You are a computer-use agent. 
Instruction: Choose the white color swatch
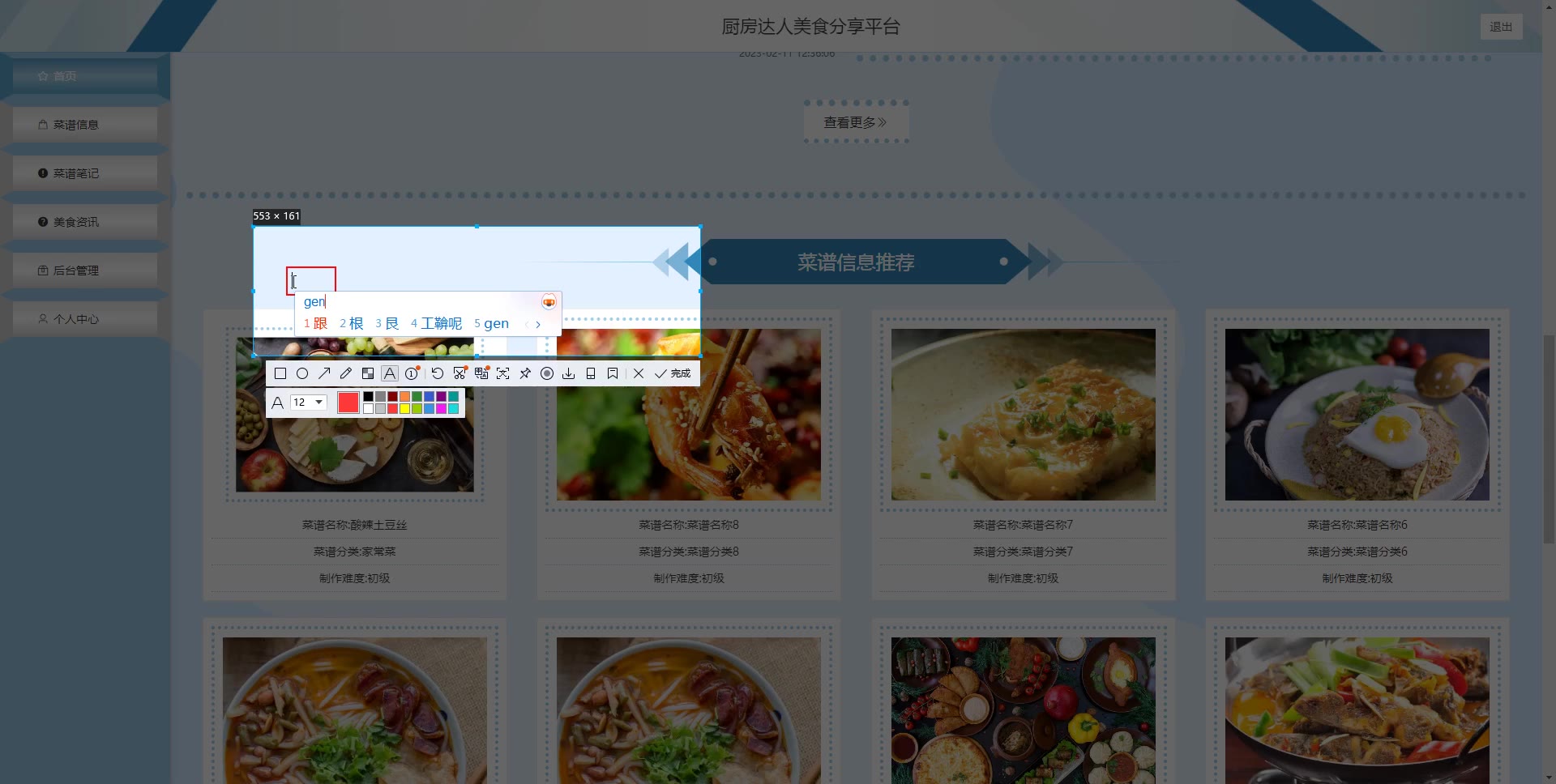point(368,408)
